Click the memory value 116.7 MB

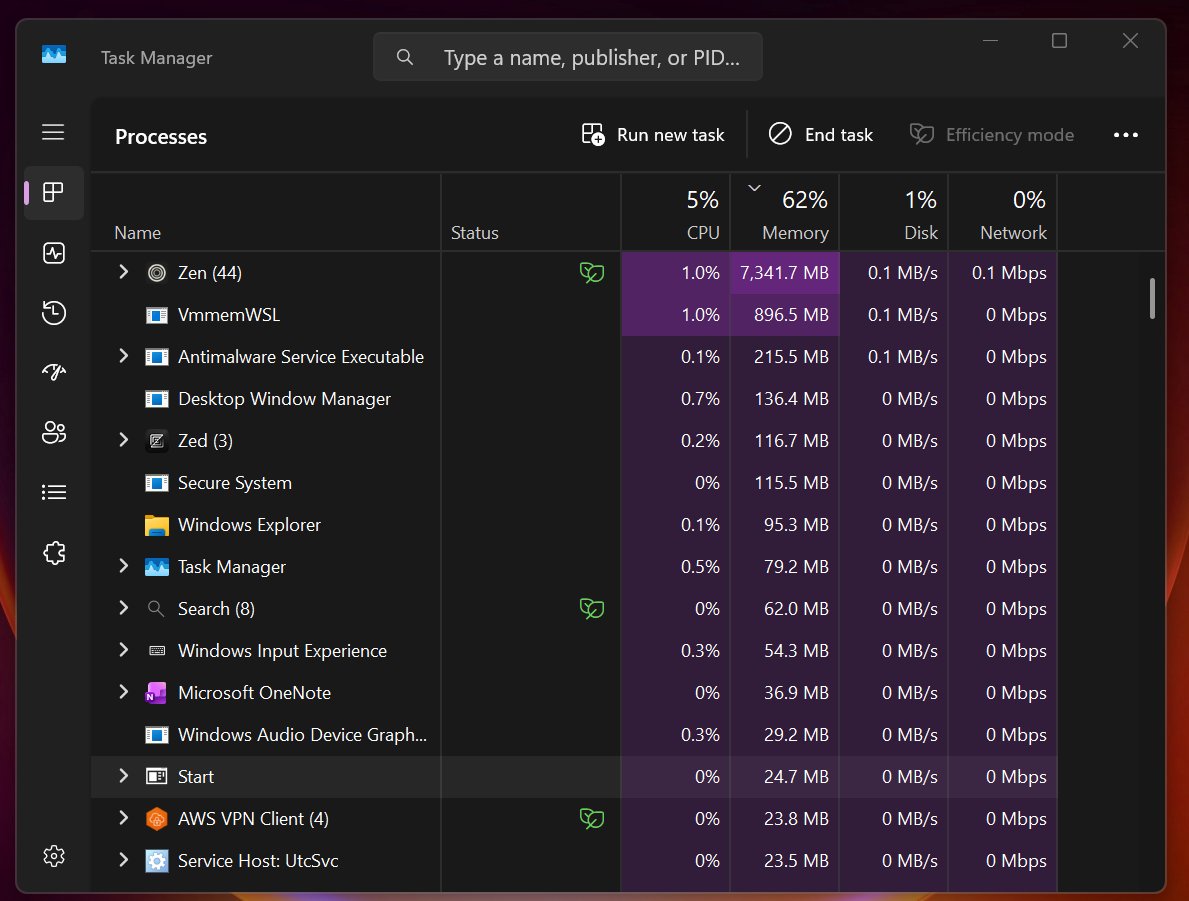(791, 441)
